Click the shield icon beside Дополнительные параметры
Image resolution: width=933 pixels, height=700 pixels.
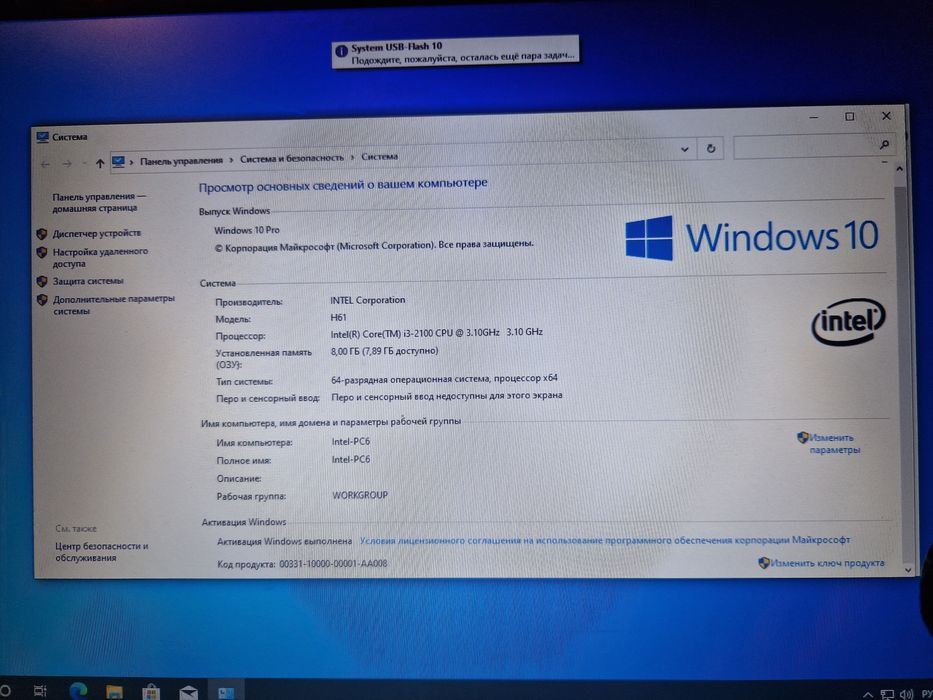tap(42, 300)
